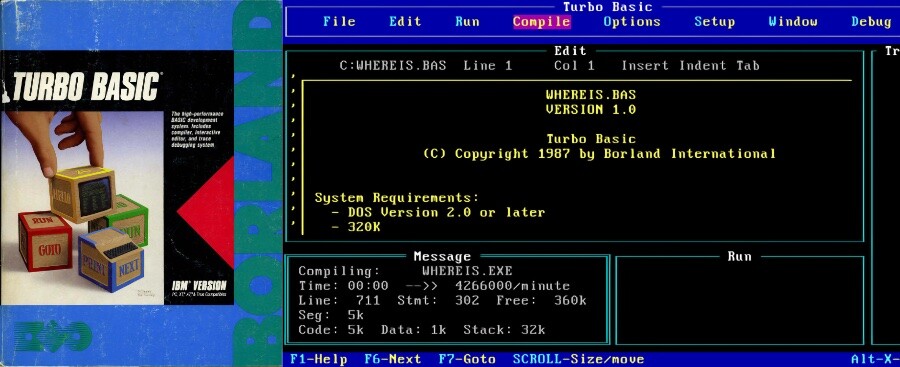Click the Line 1 indicator in the editor
Viewport: 900px width, 367px height.
(487, 65)
